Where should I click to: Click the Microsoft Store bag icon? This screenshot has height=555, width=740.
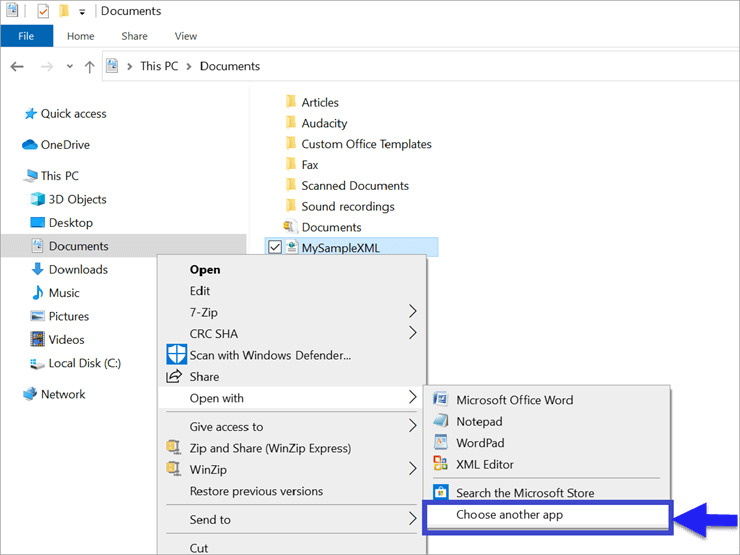point(440,493)
